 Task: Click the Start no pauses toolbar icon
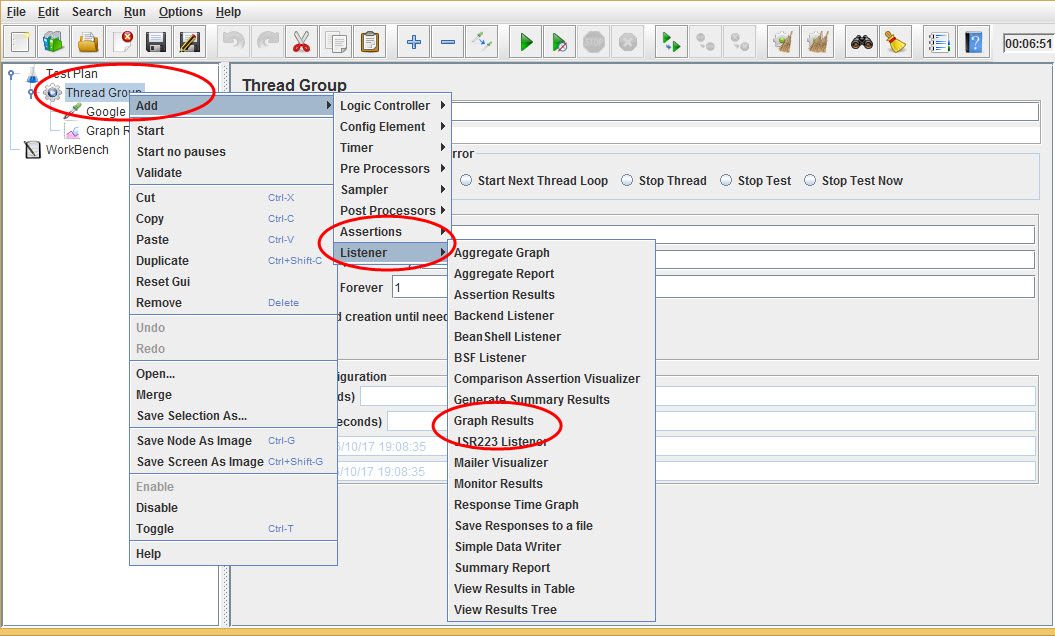[560, 42]
